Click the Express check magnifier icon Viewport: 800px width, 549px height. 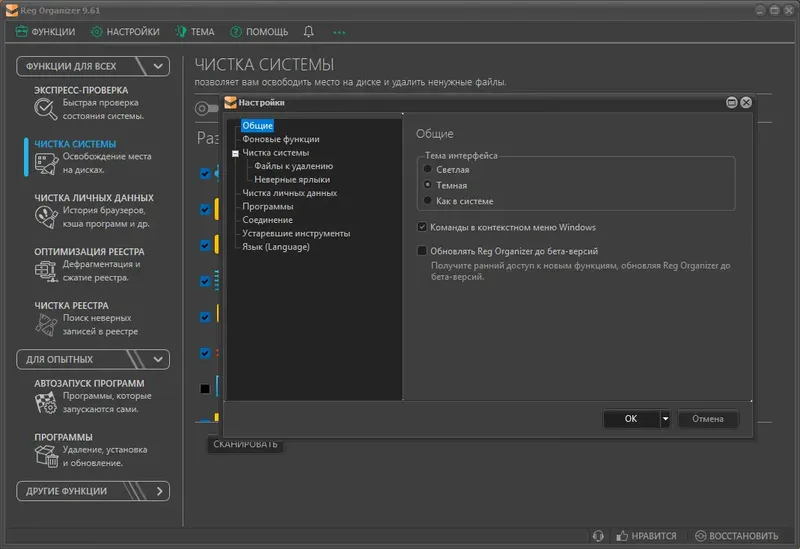[45, 109]
